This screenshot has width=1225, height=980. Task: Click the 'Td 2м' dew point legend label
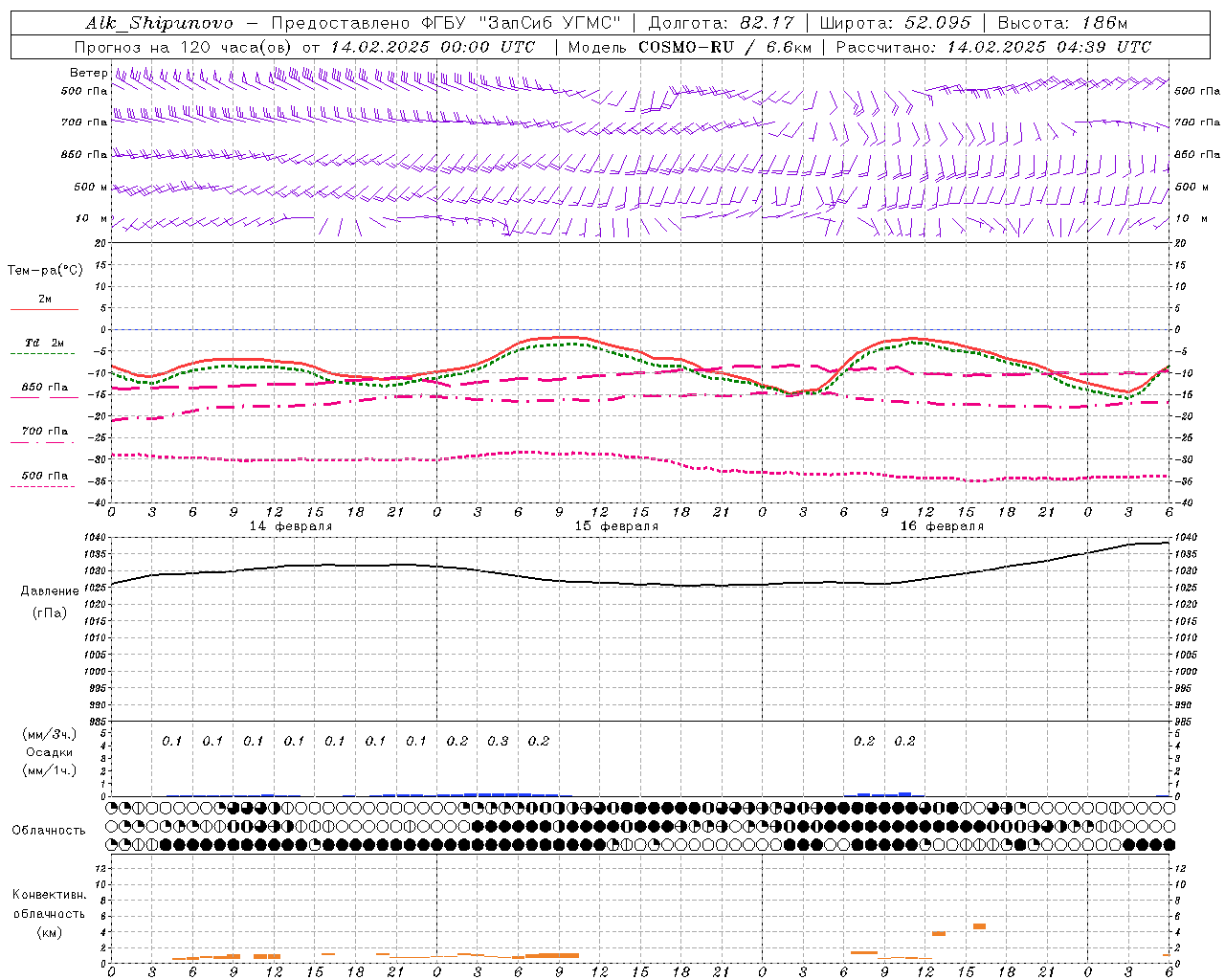[44, 343]
